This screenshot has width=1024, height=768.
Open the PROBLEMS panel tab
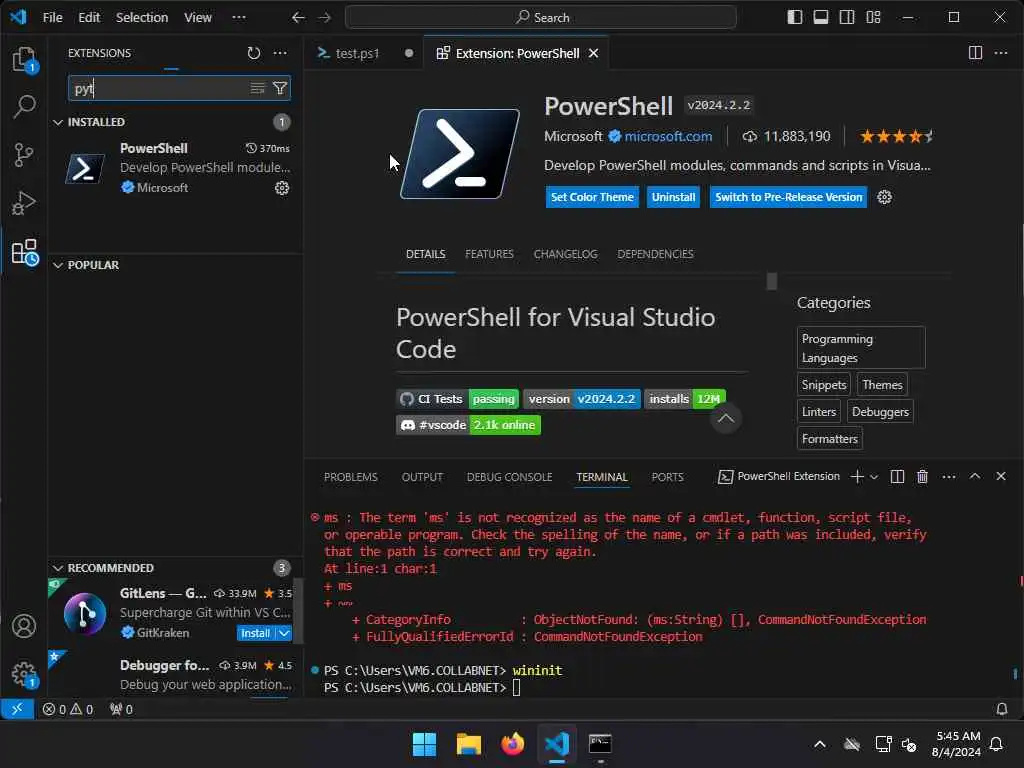coord(351,477)
